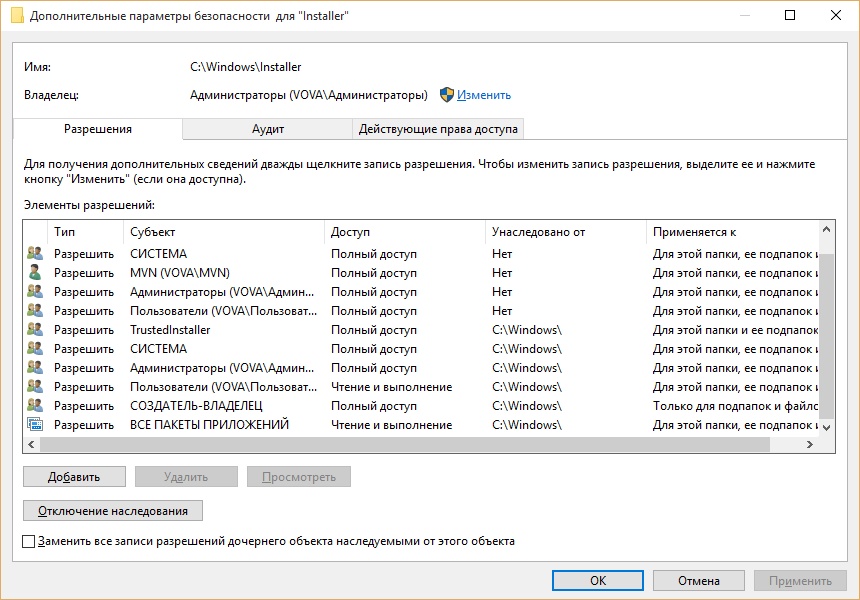
Task: Enable the replace child permission entries checkbox
Action: (x=28, y=541)
